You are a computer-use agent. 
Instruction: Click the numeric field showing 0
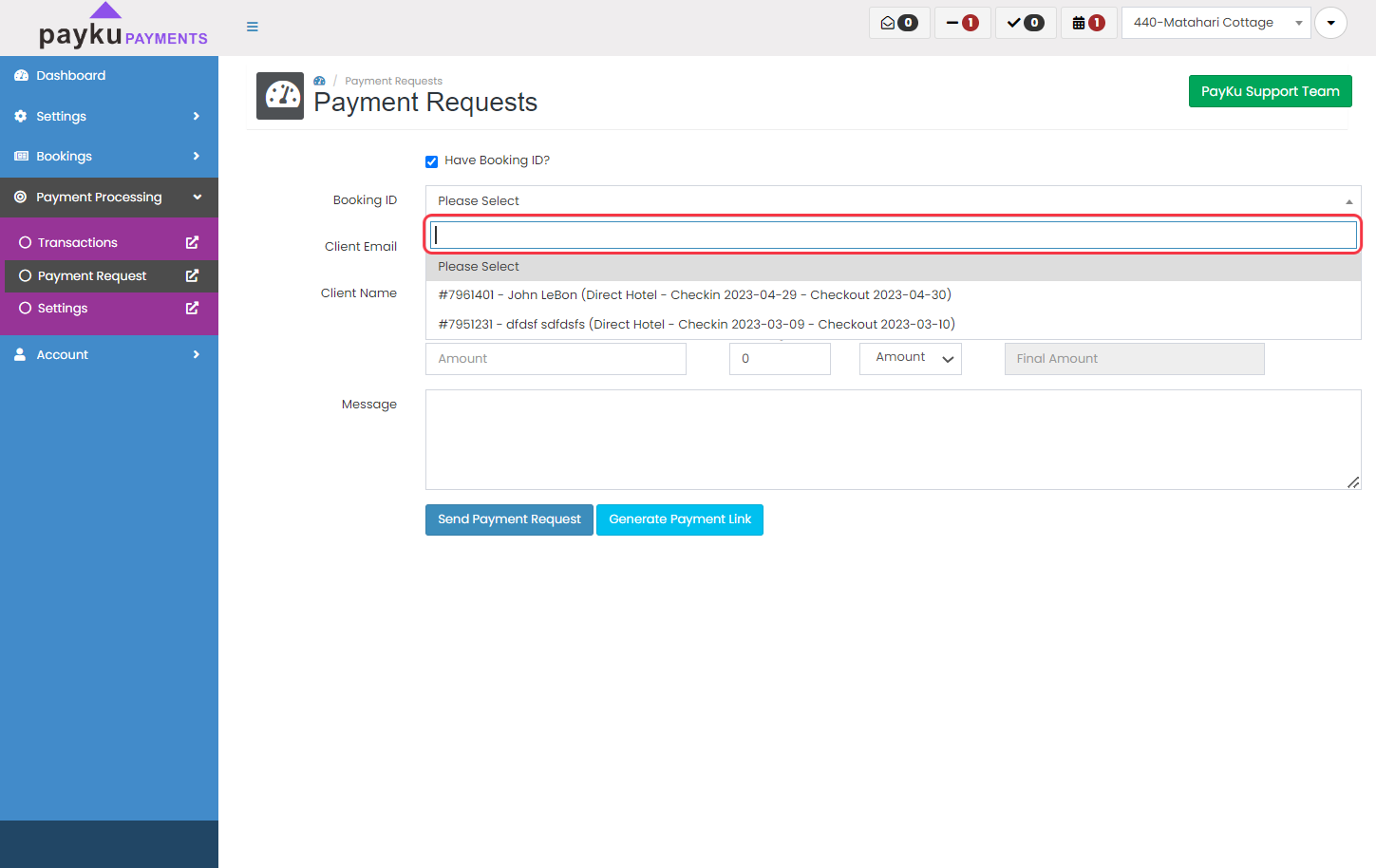(x=780, y=359)
